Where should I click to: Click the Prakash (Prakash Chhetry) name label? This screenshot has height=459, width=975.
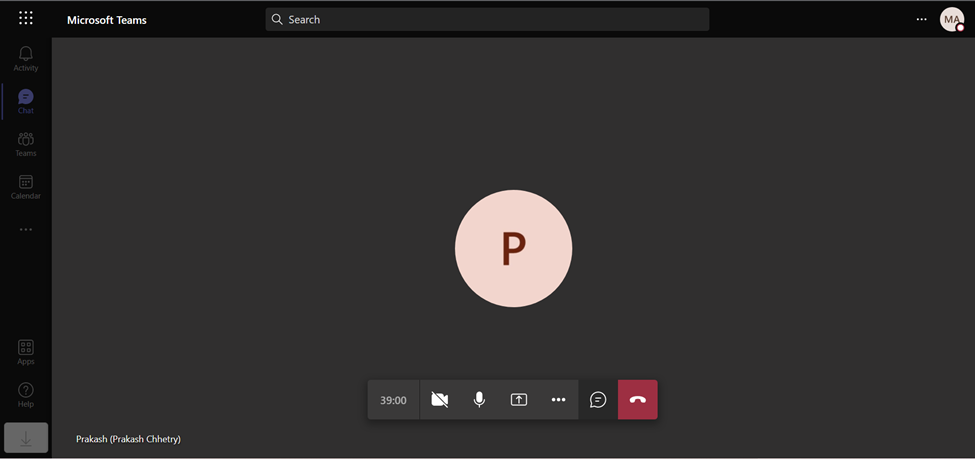(x=128, y=439)
